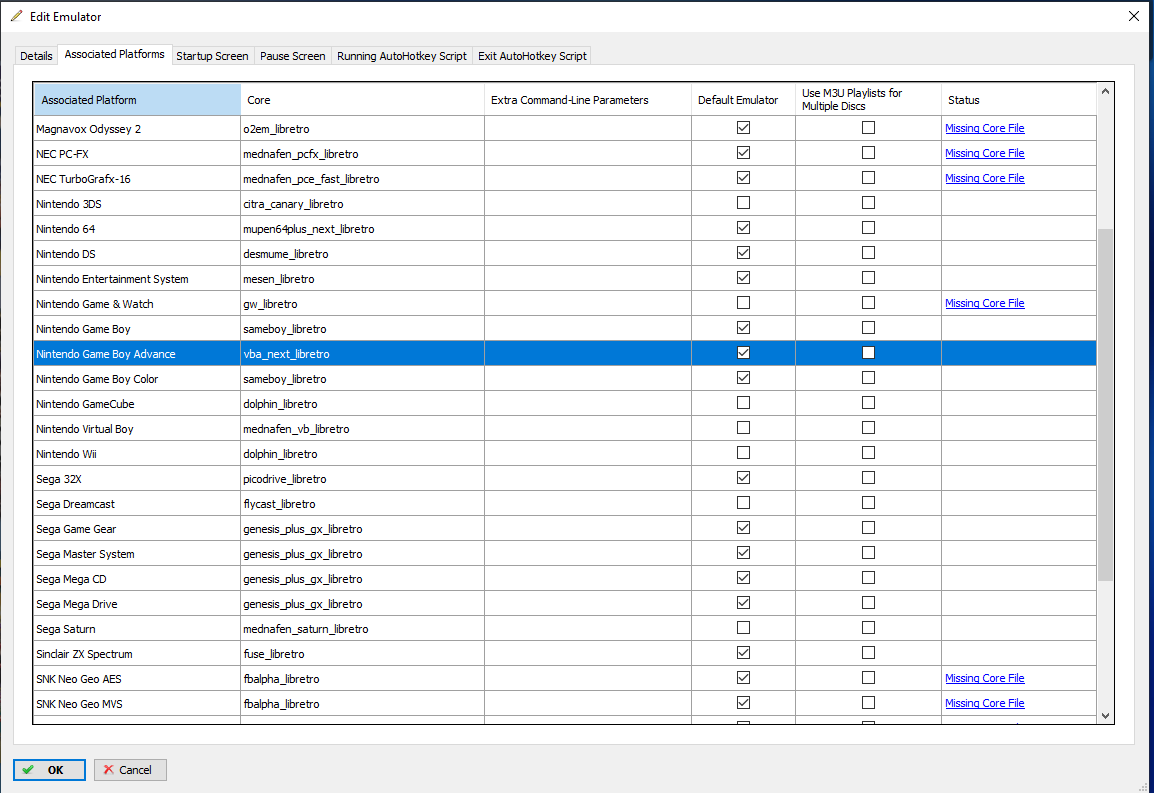Open Missing Core File link for SNK Neo Geo AES
Image resolution: width=1154 pixels, height=793 pixels.
pos(984,678)
